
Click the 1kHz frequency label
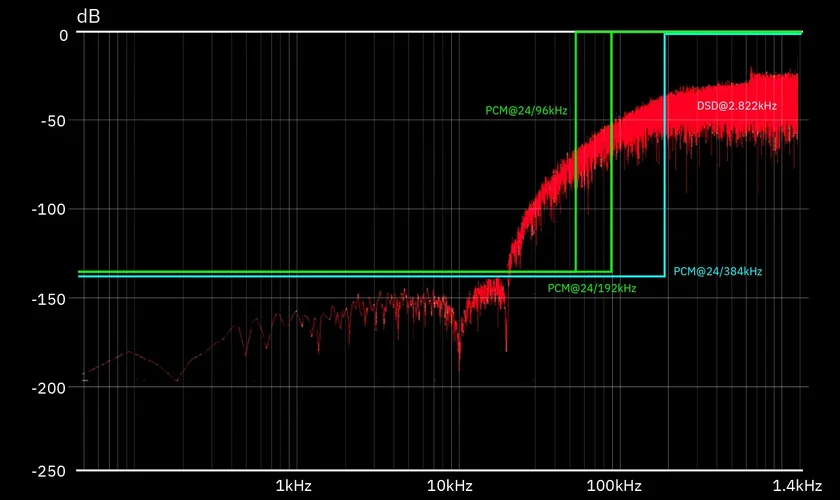[294, 486]
